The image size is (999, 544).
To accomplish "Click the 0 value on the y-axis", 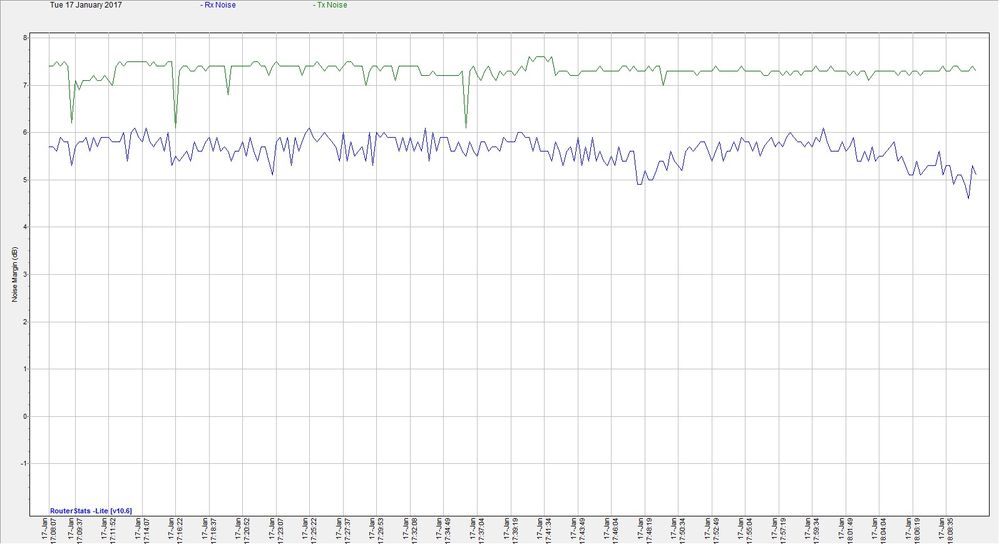I will 25,417.
